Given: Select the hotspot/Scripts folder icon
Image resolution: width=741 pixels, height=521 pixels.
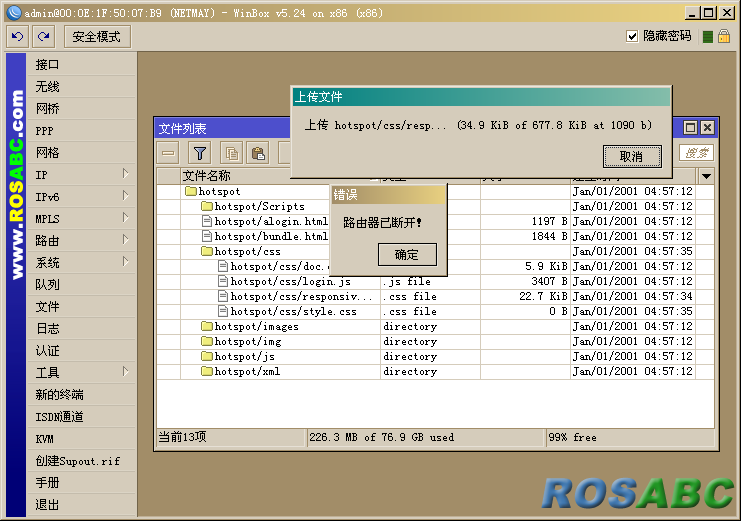Looking at the screenshot, I should pyautogui.click(x=207, y=206).
